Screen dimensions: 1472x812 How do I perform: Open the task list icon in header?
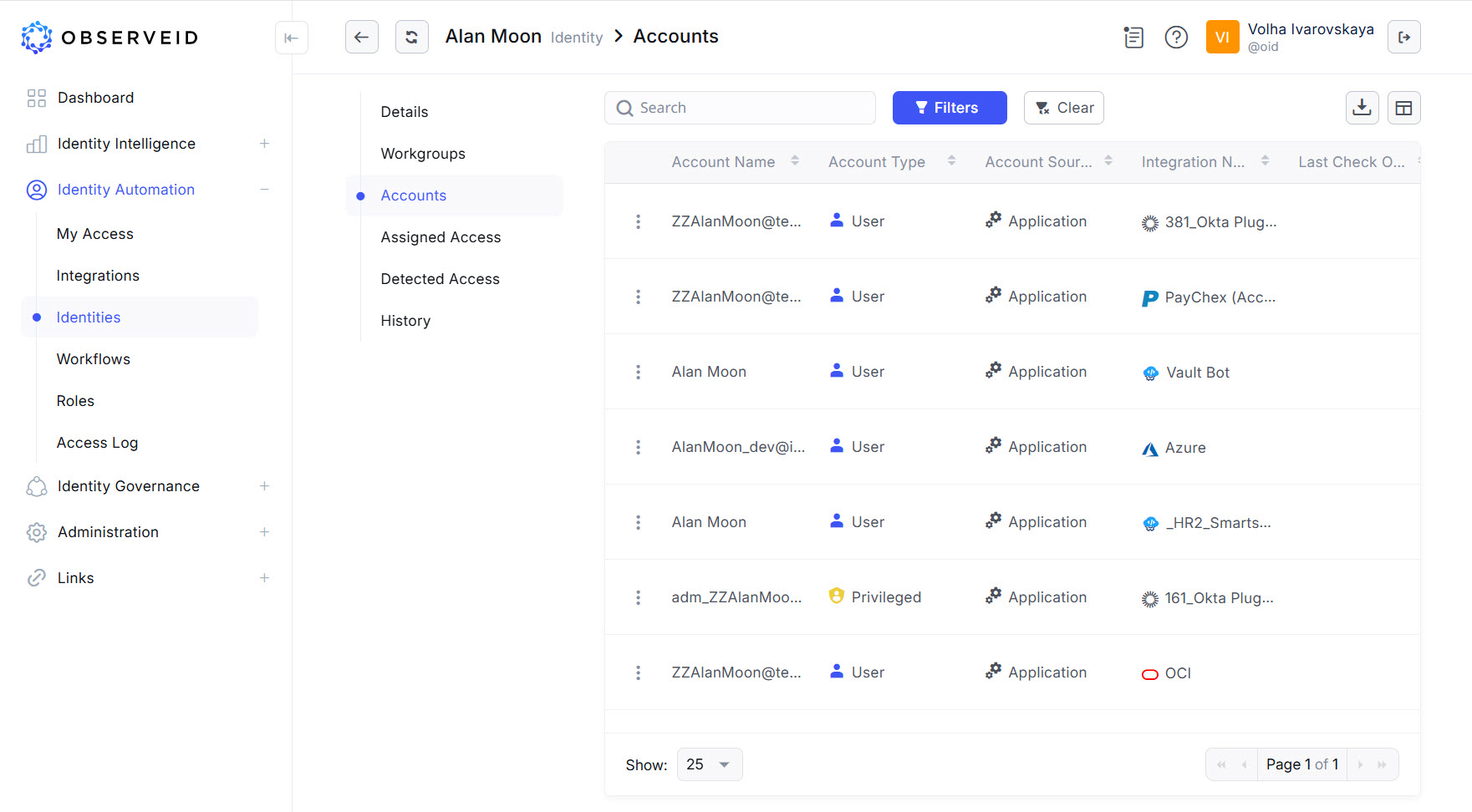pyautogui.click(x=1133, y=38)
